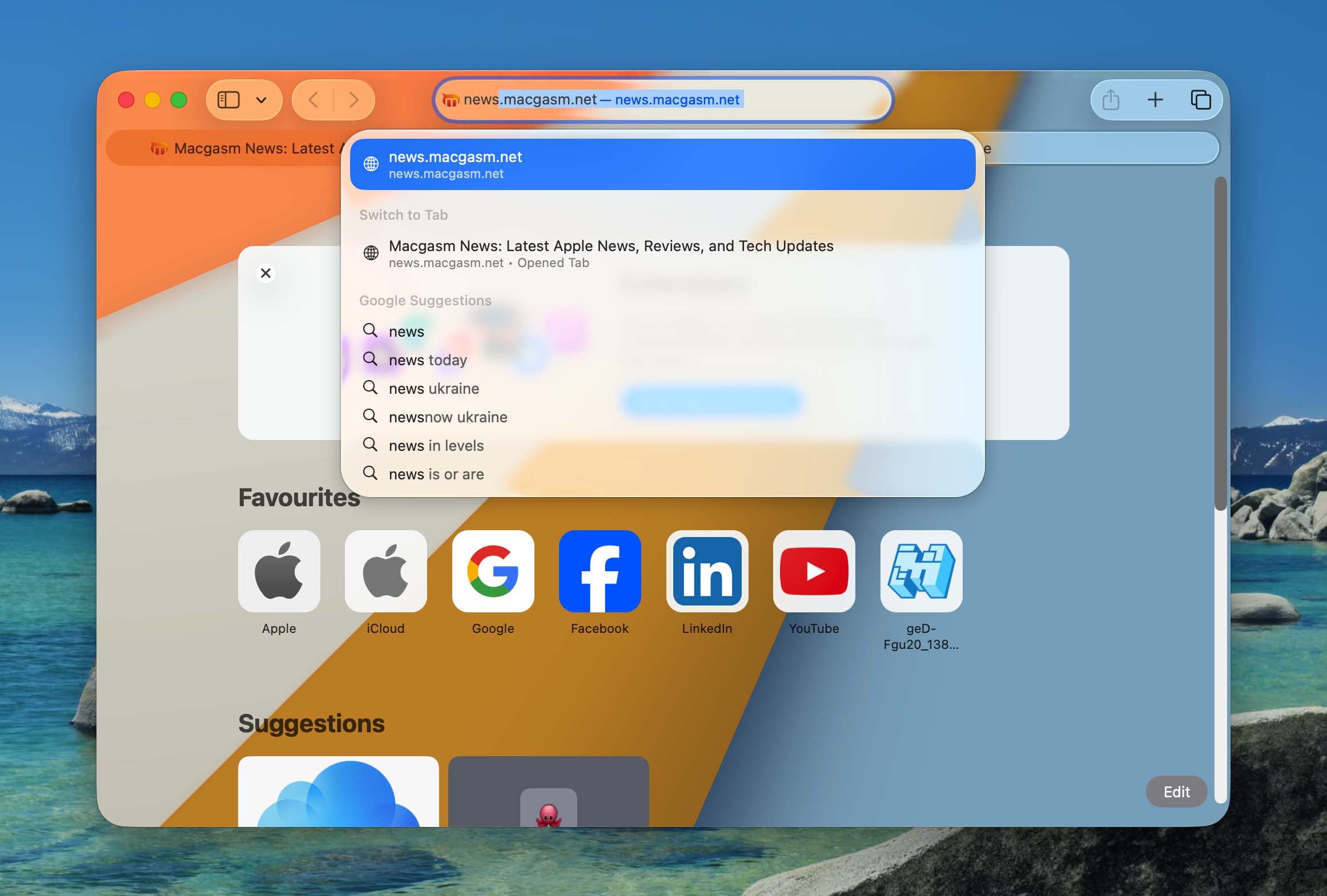Image resolution: width=1327 pixels, height=896 pixels.
Task: Choose the 'news ukraine' suggestion
Action: (662, 389)
